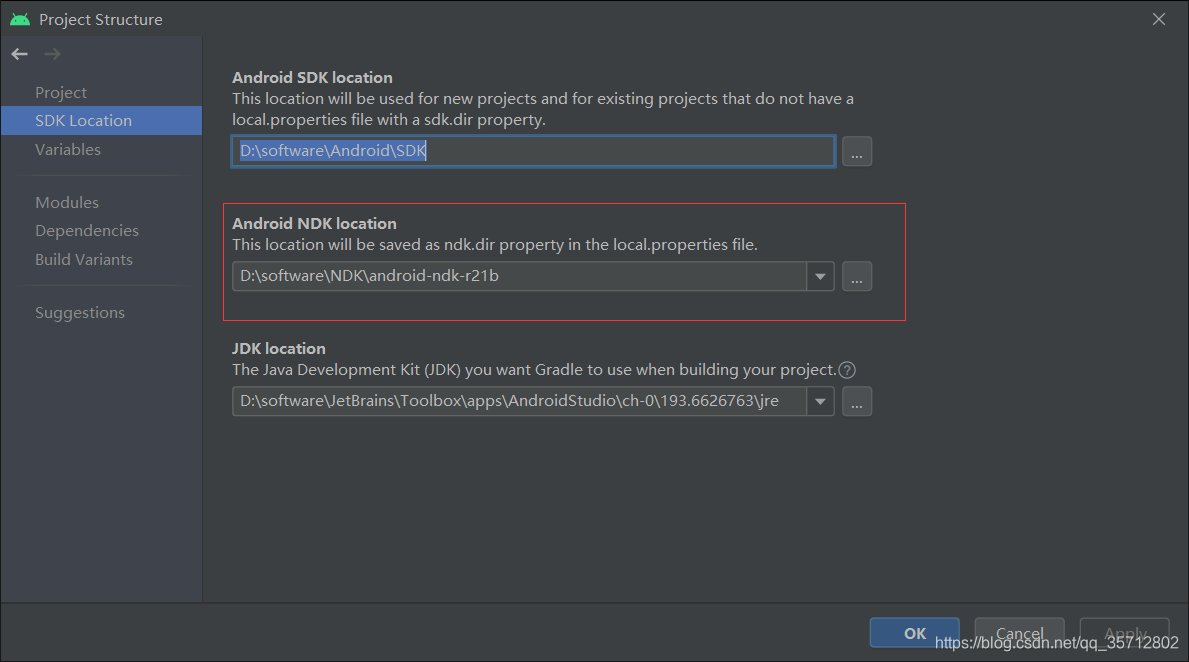Click the Android SDK location path field
The height and width of the screenshot is (662, 1189).
tap(533, 151)
